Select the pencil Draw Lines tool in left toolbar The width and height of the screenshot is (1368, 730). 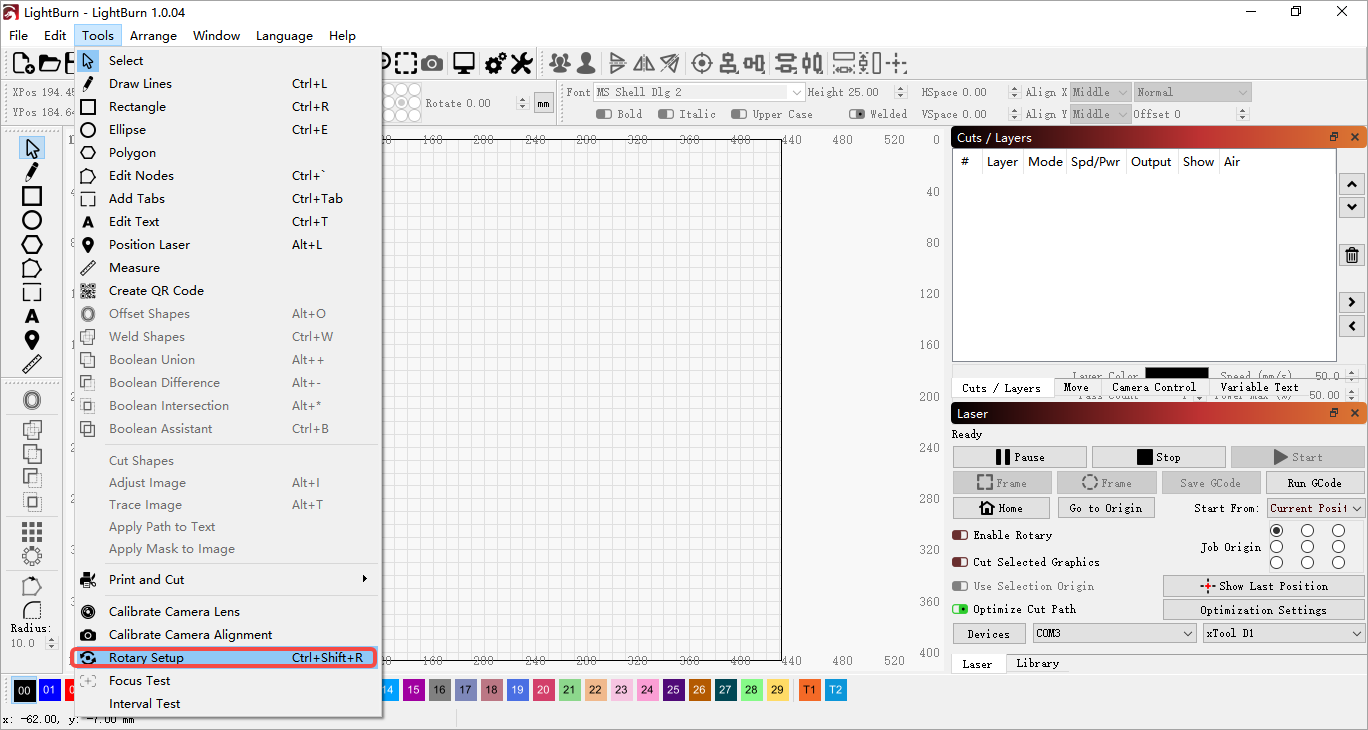[x=32, y=172]
